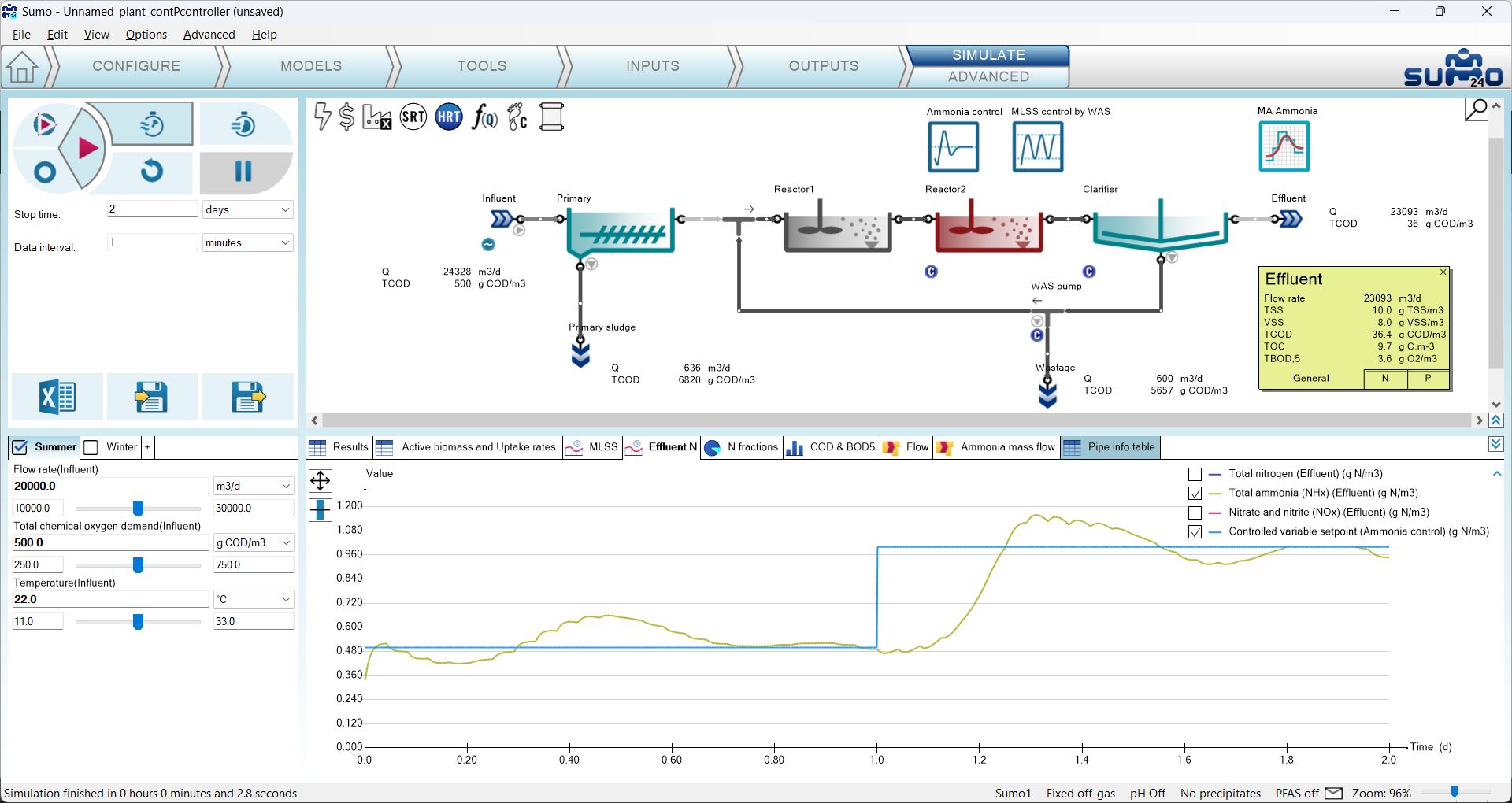
Task: Export results to Excel
Action: [57, 396]
